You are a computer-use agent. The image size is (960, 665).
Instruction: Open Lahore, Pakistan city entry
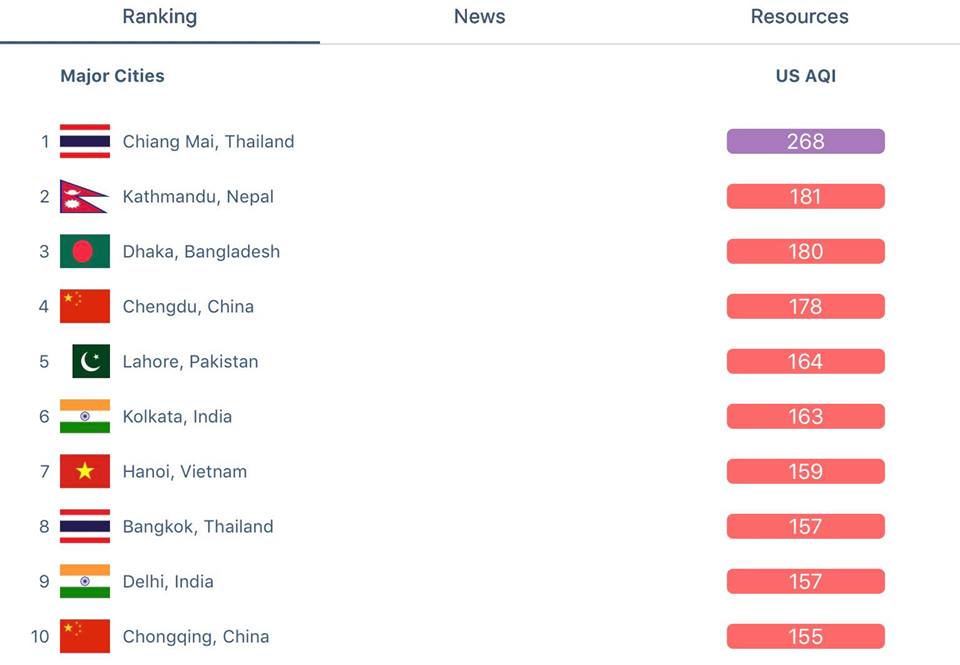tap(190, 362)
